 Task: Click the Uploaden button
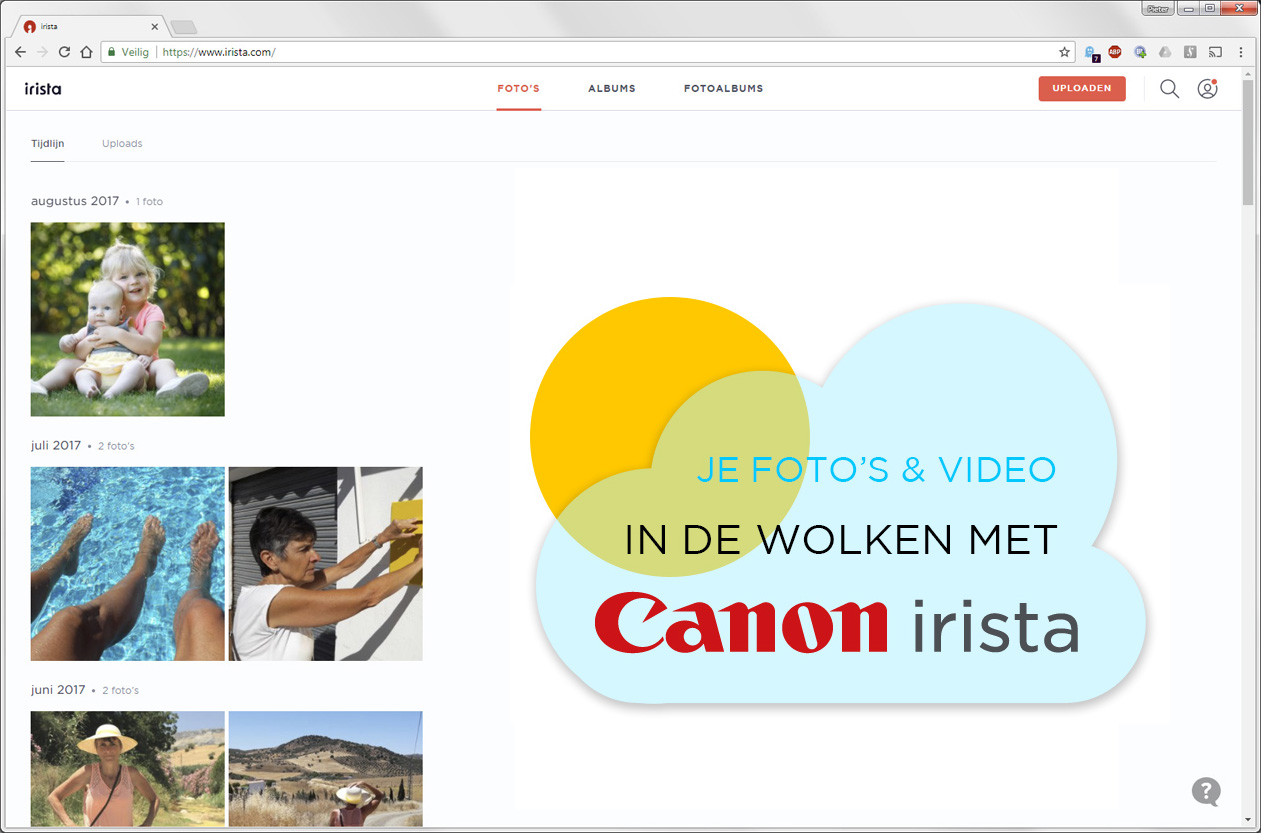pyautogui.click(x=1082, y=89)
